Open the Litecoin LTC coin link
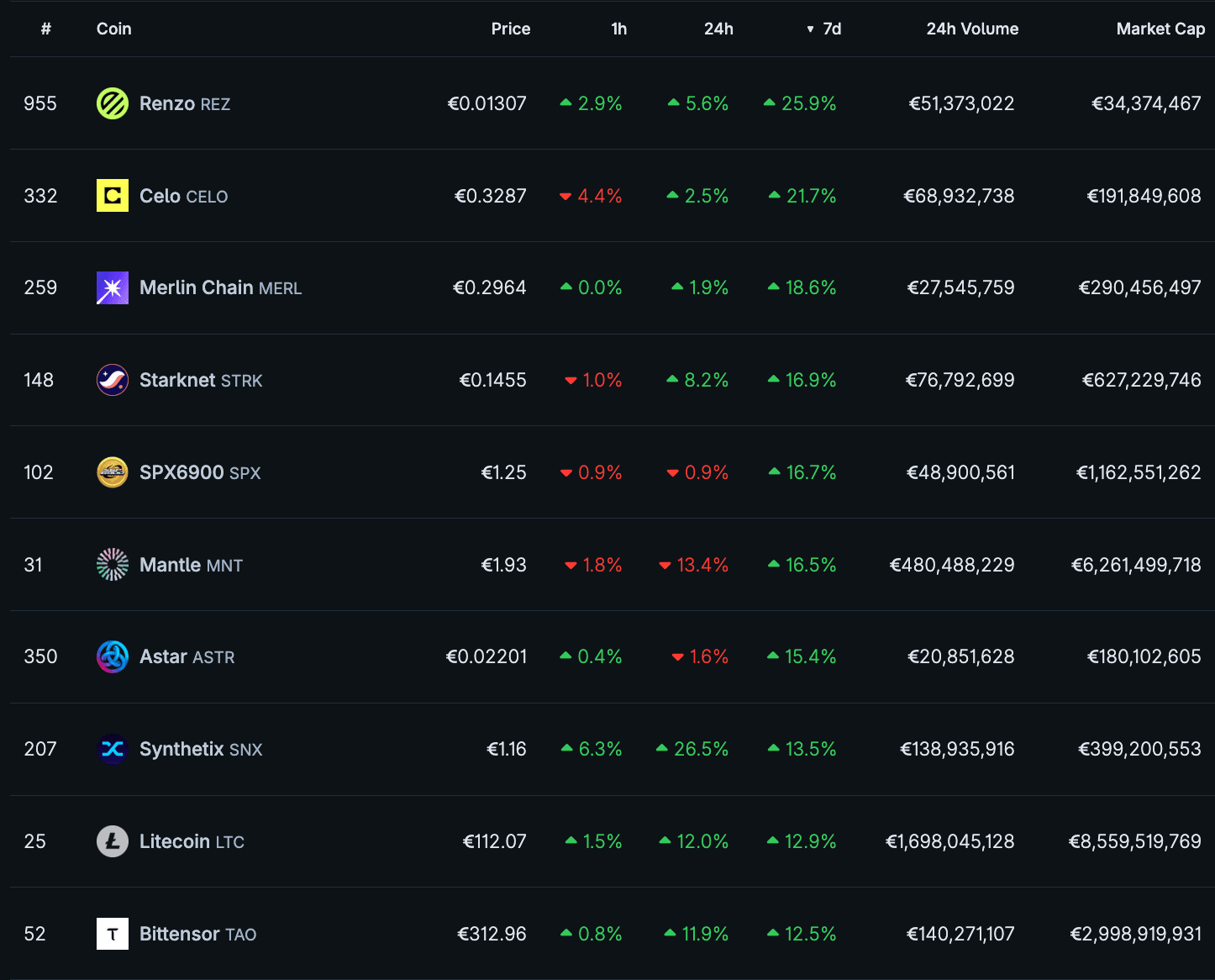The height and width of the screenshot is (980, 1215). (x=192, y=841)
